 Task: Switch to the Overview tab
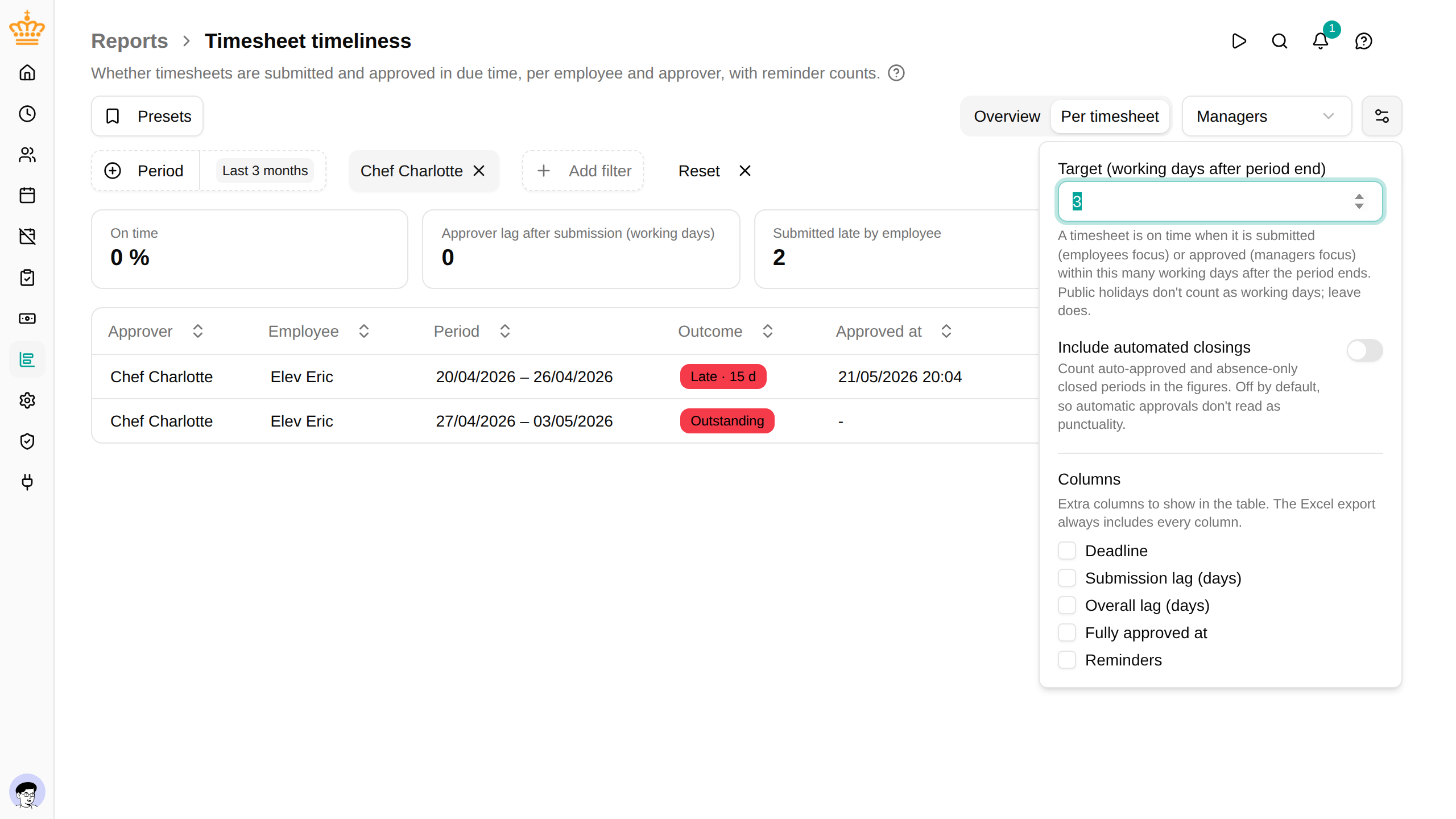(x=1007, y=116)
